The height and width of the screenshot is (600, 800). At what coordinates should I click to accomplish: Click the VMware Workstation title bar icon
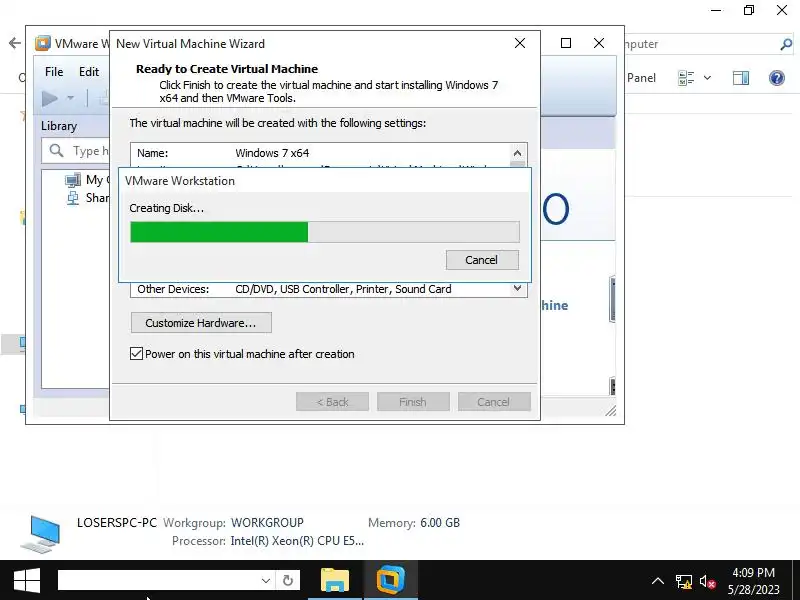[x=43, y=43]
